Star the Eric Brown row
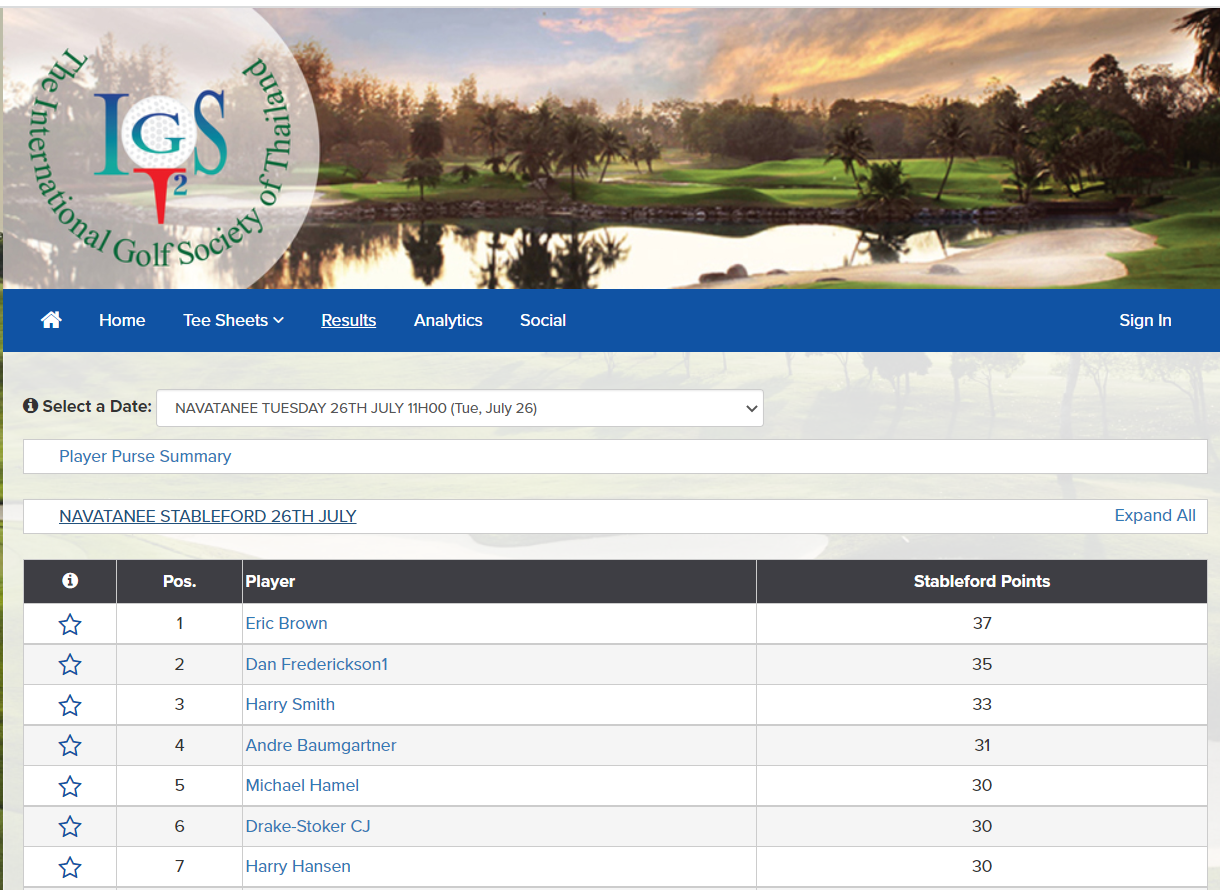 [70, 624]
